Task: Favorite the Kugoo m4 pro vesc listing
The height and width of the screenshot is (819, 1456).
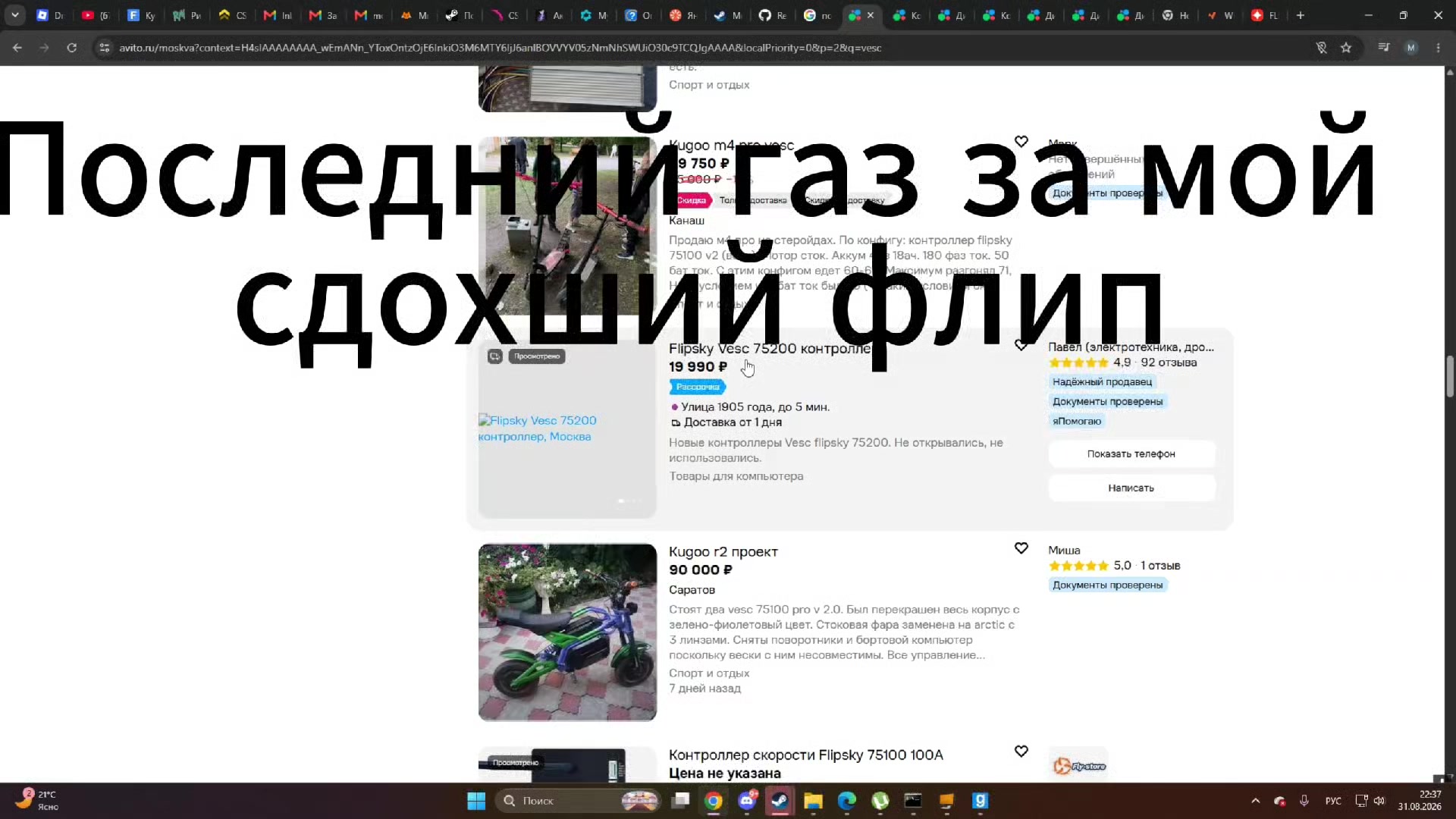Action: pyautogui.click(x=1021, y=142)
